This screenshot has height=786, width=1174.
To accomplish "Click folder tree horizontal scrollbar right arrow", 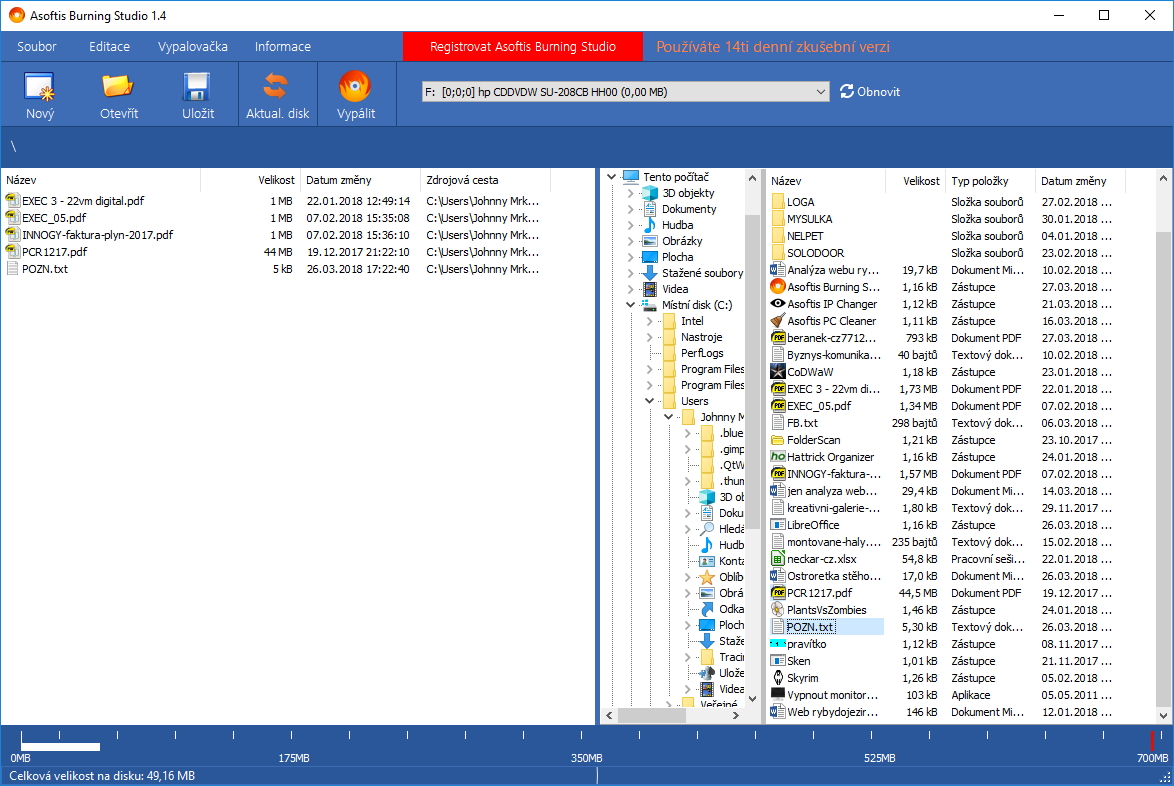I will tap(736, 716).
